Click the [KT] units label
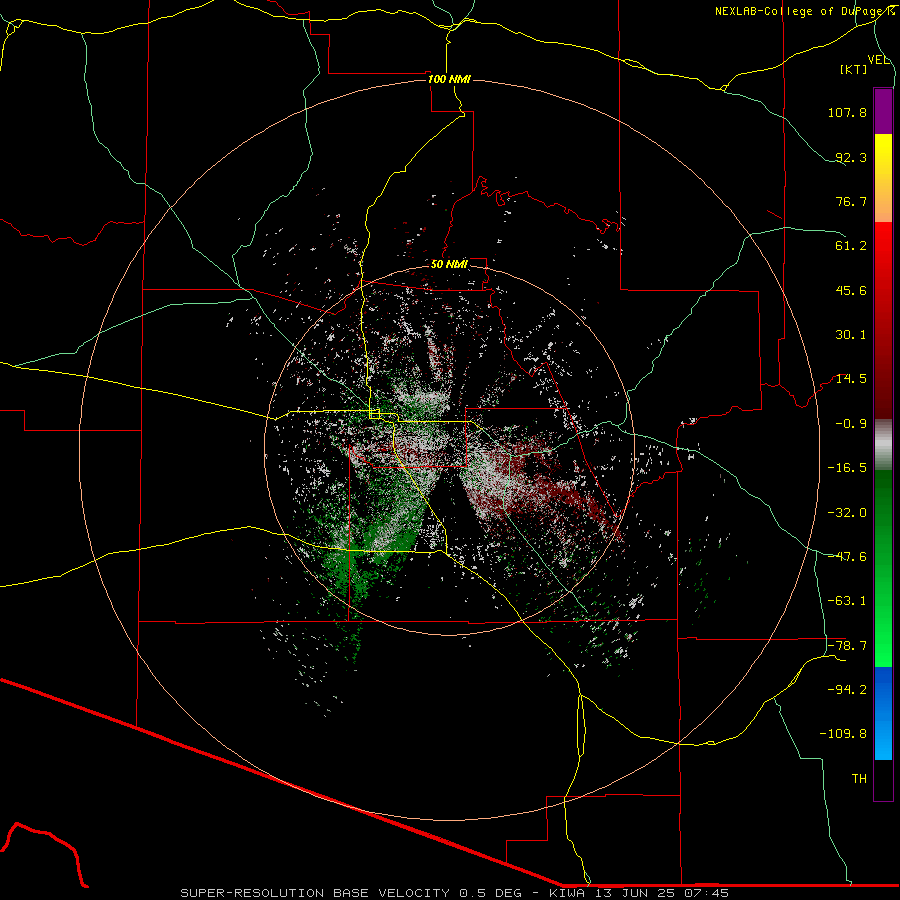This screenshot has height=900, width=900. 854,69
